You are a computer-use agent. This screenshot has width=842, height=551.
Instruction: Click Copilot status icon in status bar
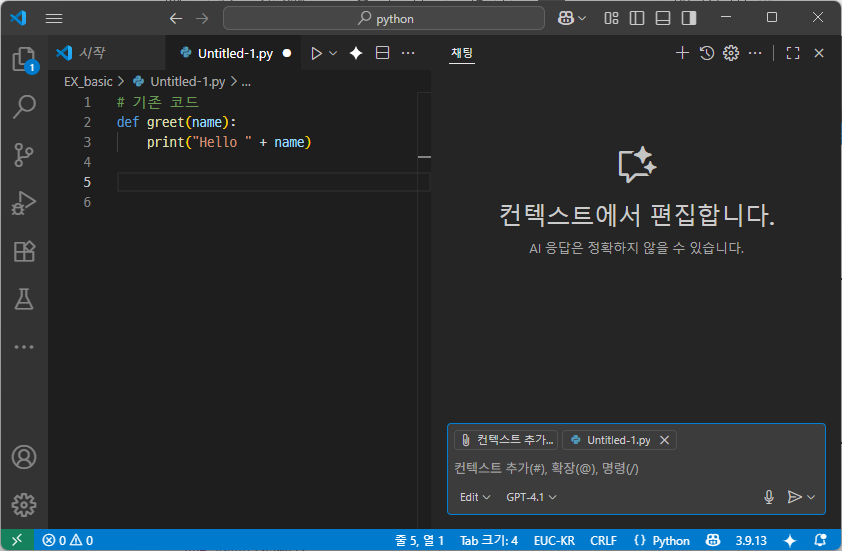click(x=713, y=540)
